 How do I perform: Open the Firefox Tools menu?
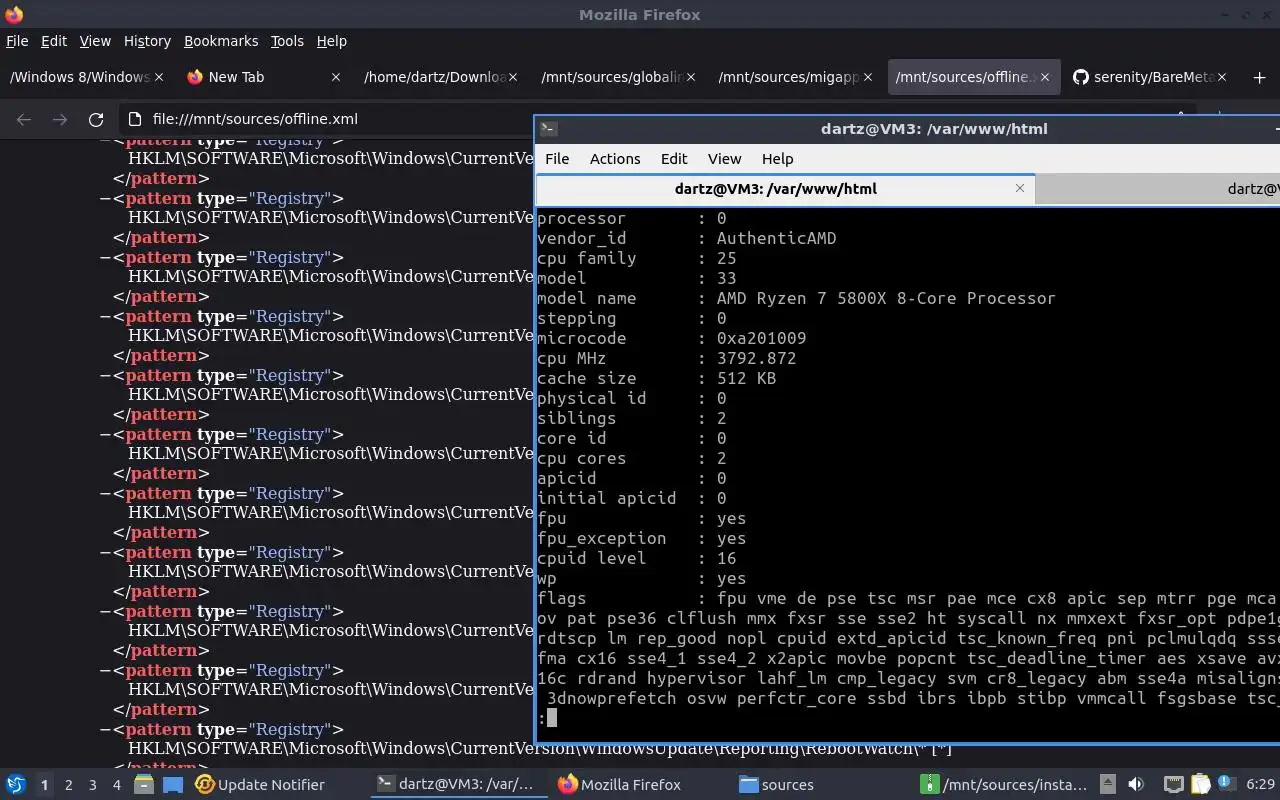coord(287,41)
